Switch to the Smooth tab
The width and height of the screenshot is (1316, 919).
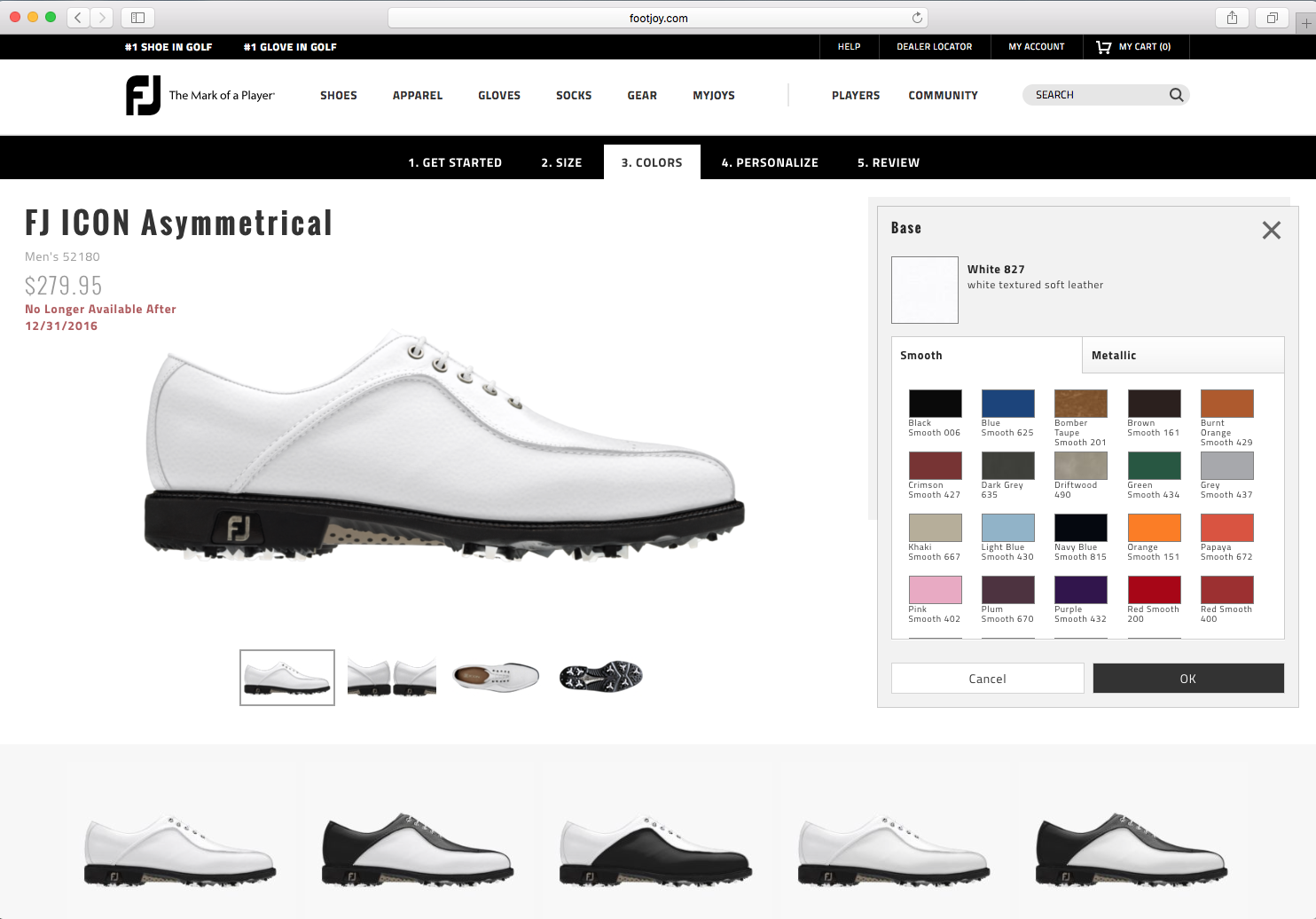click(x=986, y=355)
